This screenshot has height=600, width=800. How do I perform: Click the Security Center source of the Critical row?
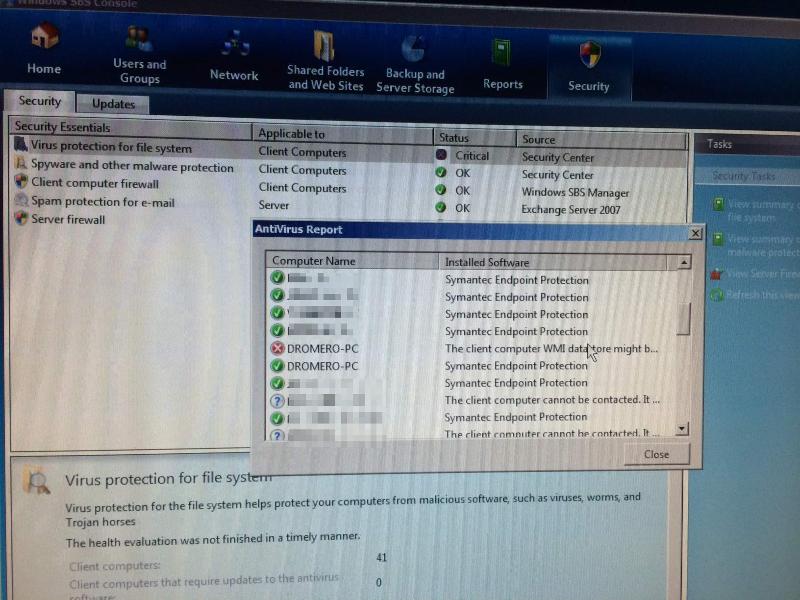tap(558, 158)
